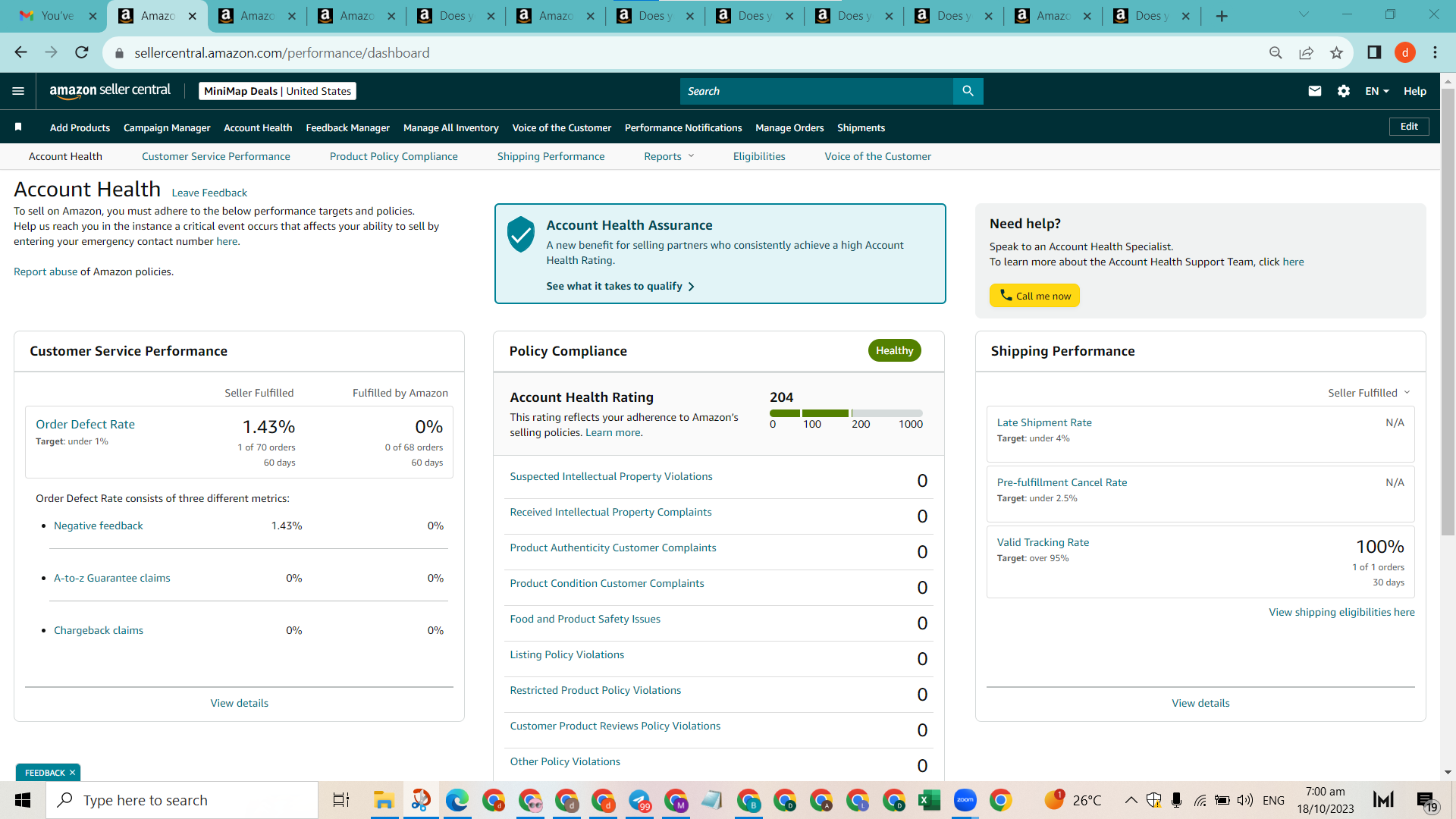Viewport: 1456px width, 819px height.
Task: Open Task View on the taskbar
Action: tap(341, 800)
